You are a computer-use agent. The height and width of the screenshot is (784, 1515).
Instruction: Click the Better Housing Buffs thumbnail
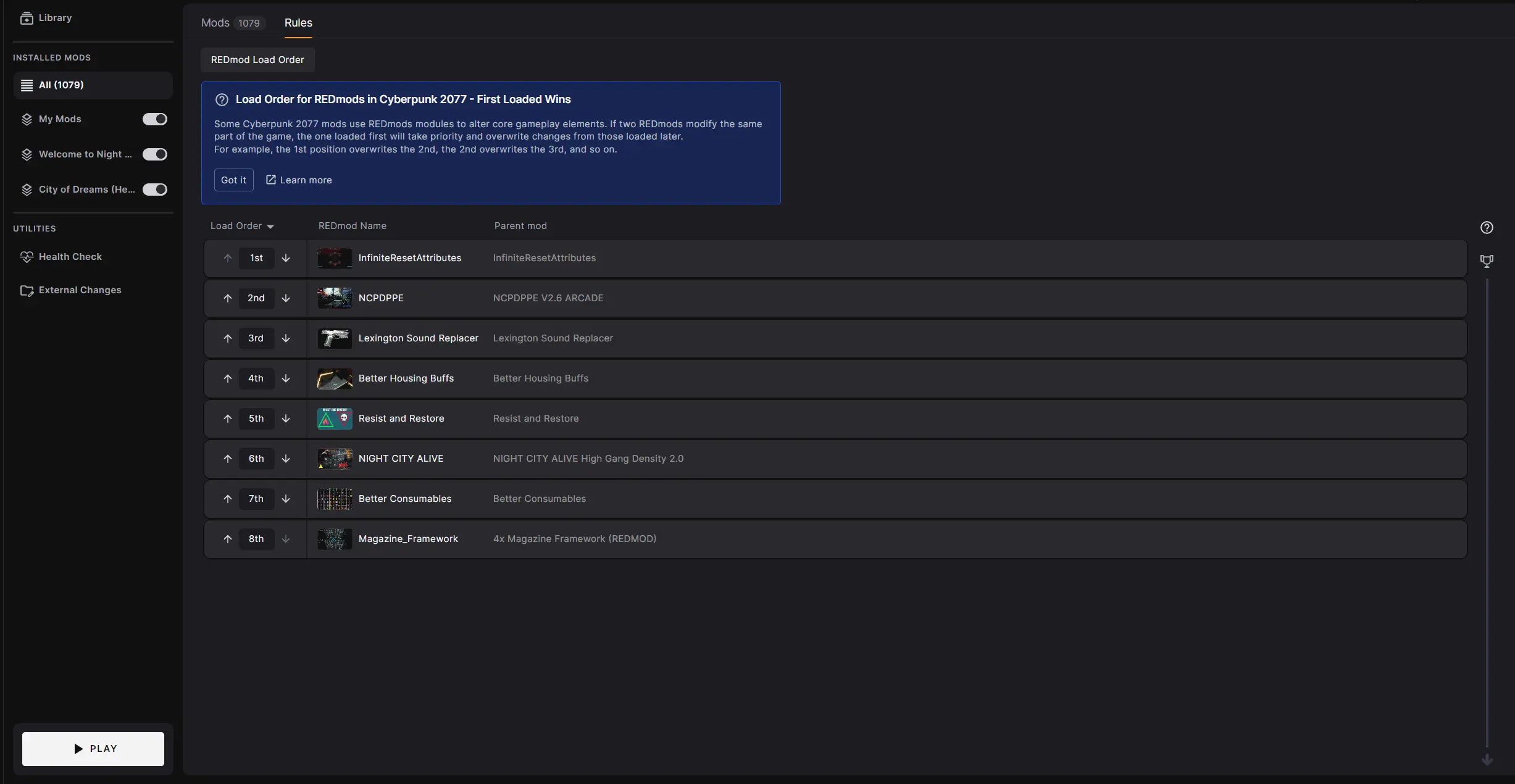pyautogui.click(x=335, y=378)
